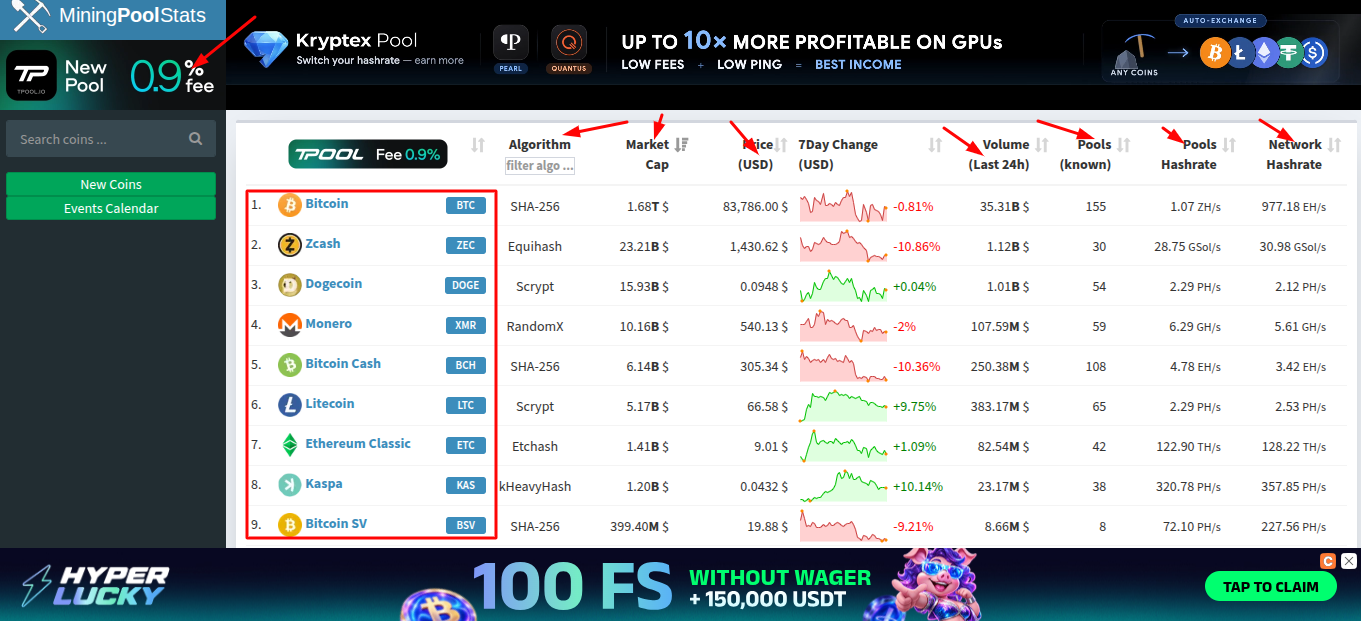Screen dimensions: 1361x621
Task: Click the Kaspa coin icon
Action: [x=290, y=485]
